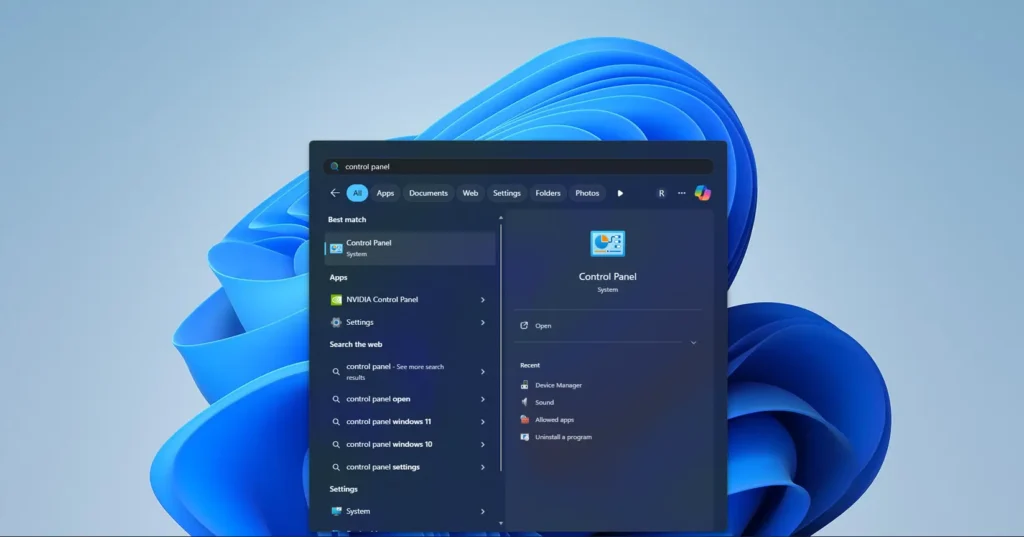The width and height of the screenshot is (1024, 537).
Task: Click magnifier icon beside 'See more search results'
Action: point(336,372)
